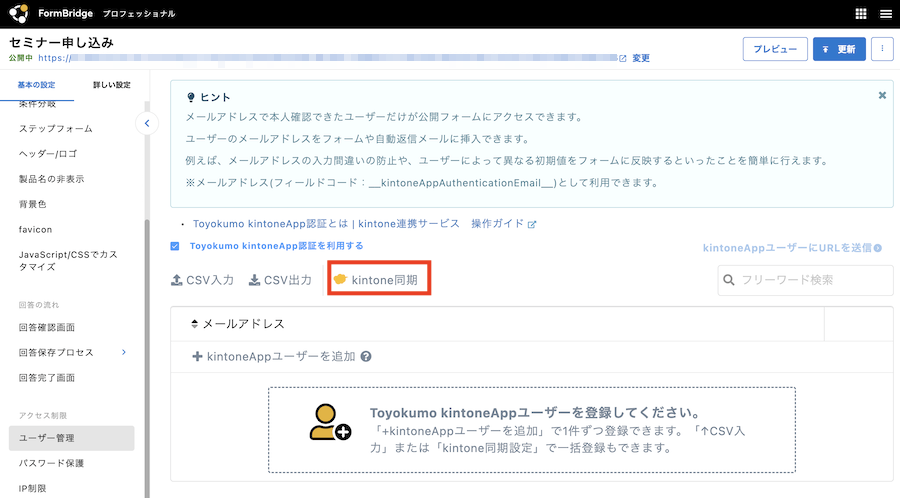Click the 更新 button
The width and height of the screenshot is (900, 498).
pyautogui.click(x=839, y=49)
